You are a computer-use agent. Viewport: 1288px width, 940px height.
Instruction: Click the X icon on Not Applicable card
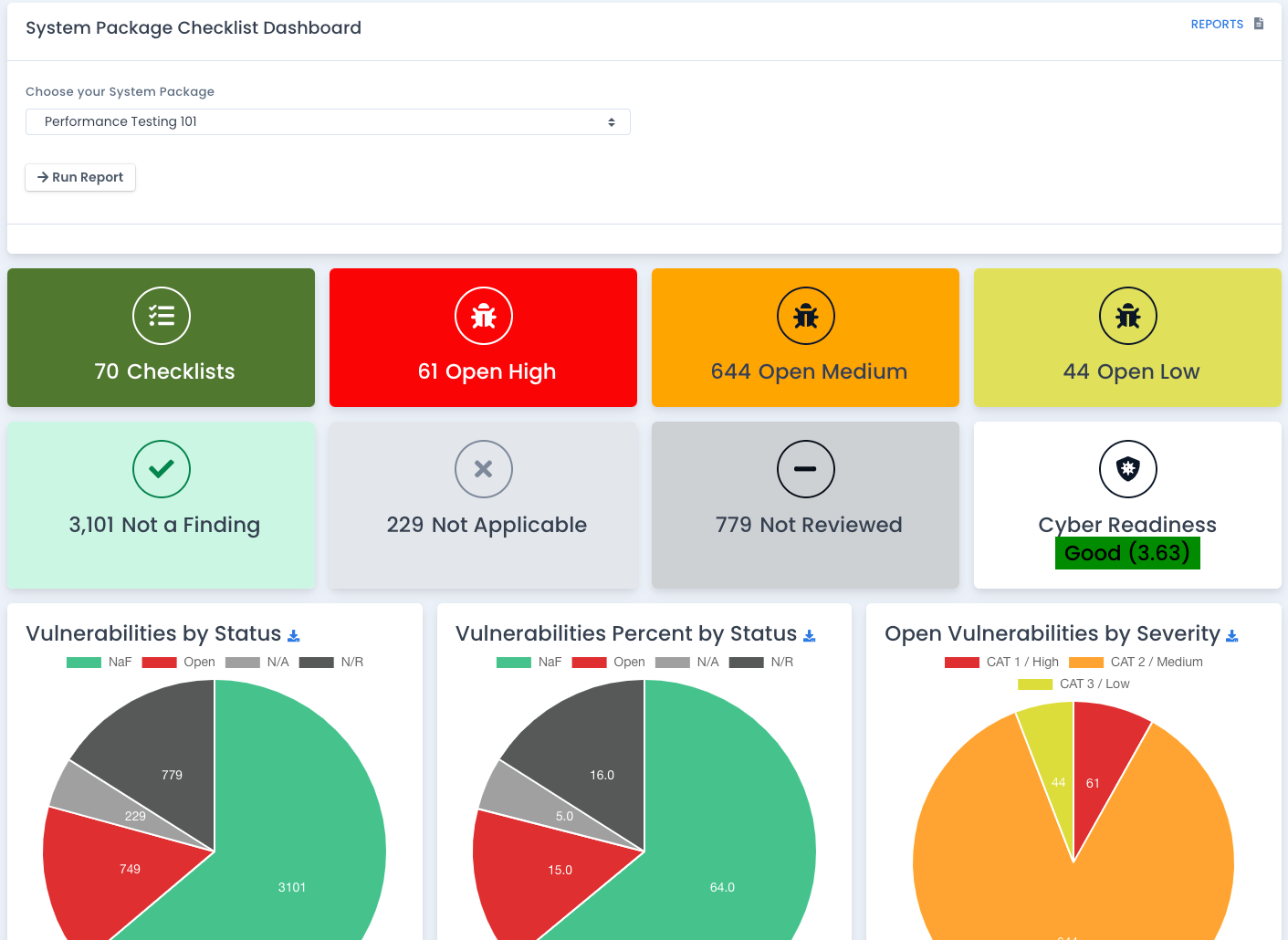(484, 469)
